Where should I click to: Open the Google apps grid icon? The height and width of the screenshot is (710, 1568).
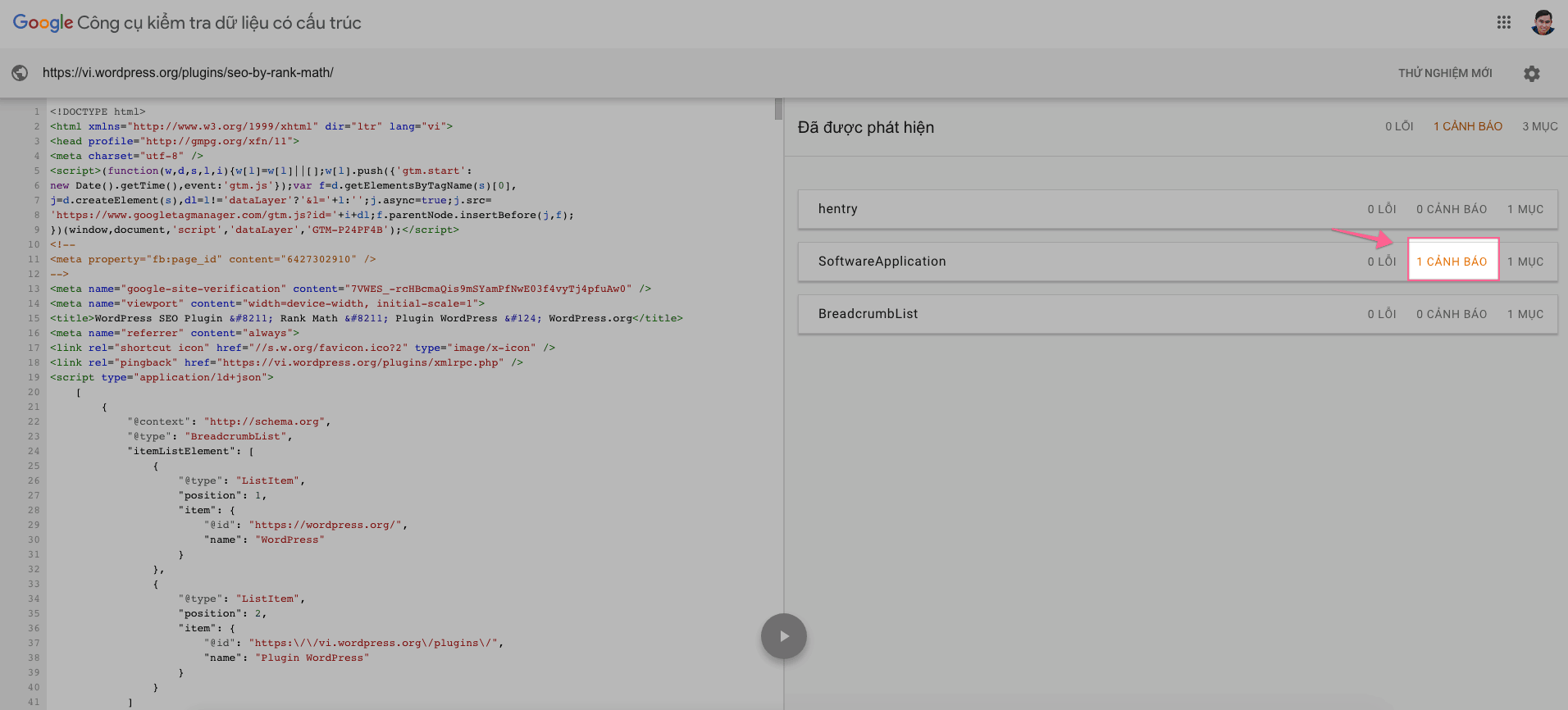1503,23
